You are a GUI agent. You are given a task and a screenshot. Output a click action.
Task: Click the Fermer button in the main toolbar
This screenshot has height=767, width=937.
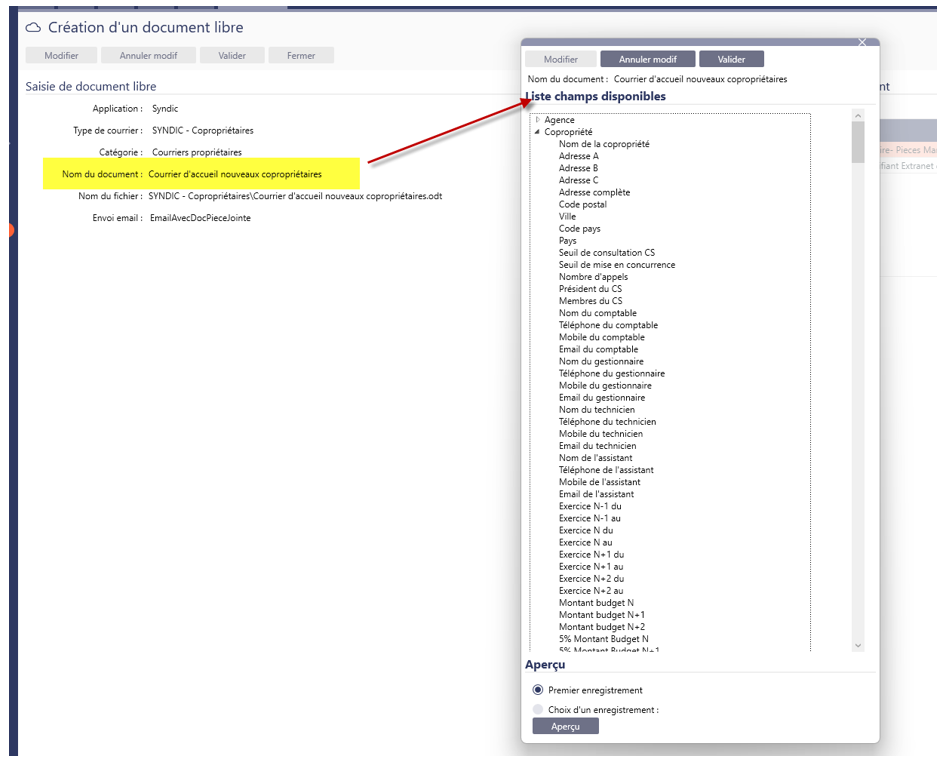click(x=301, y=56)
